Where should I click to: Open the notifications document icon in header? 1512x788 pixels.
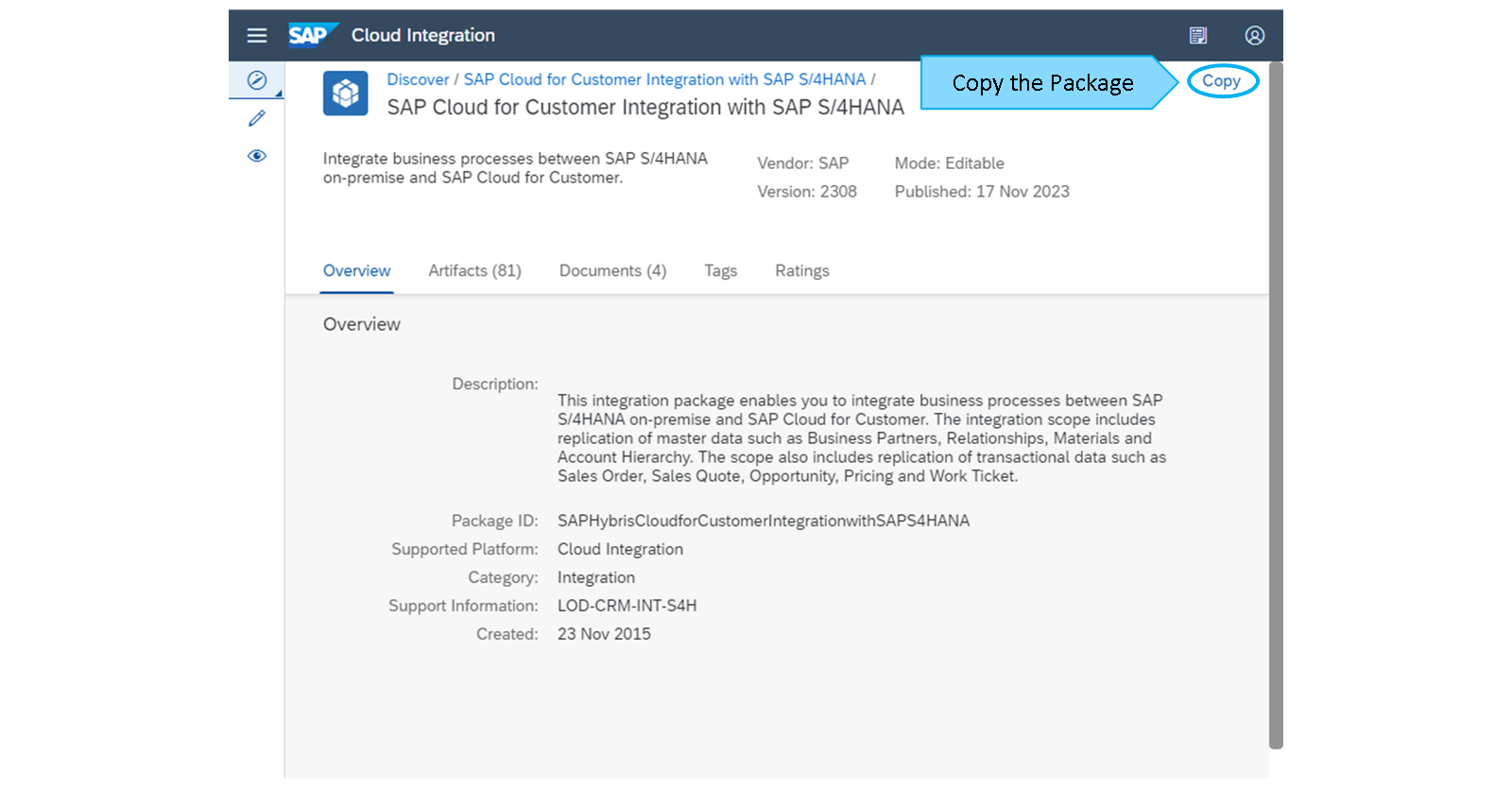(1198, 36)
